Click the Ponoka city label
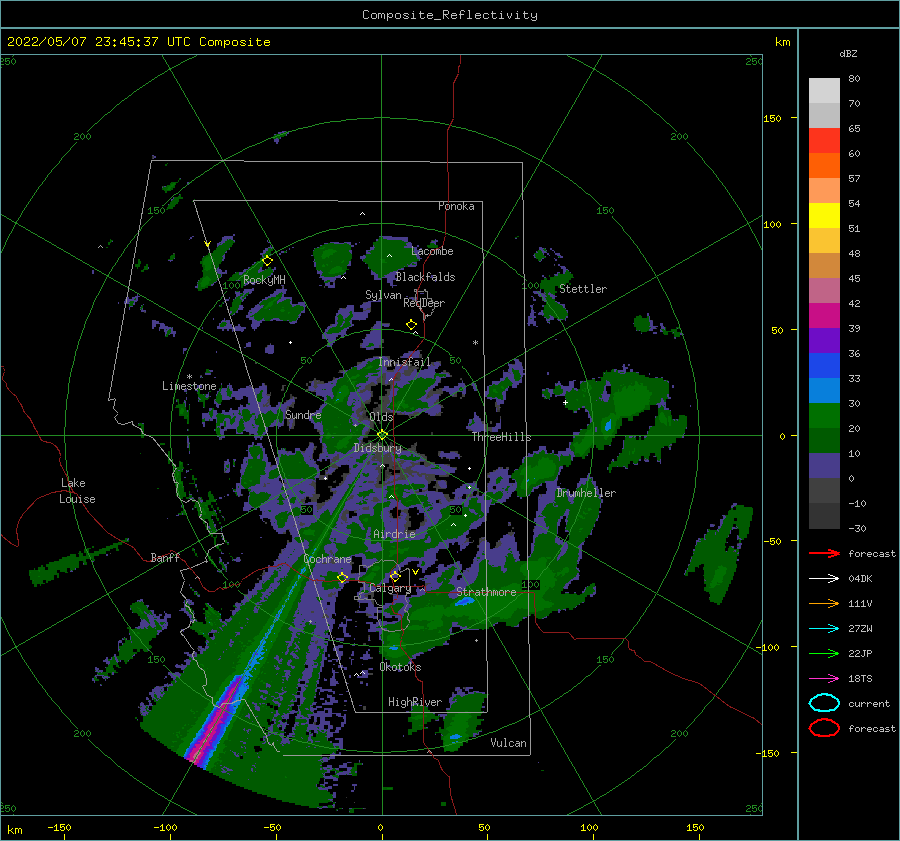 pos(456,206)
